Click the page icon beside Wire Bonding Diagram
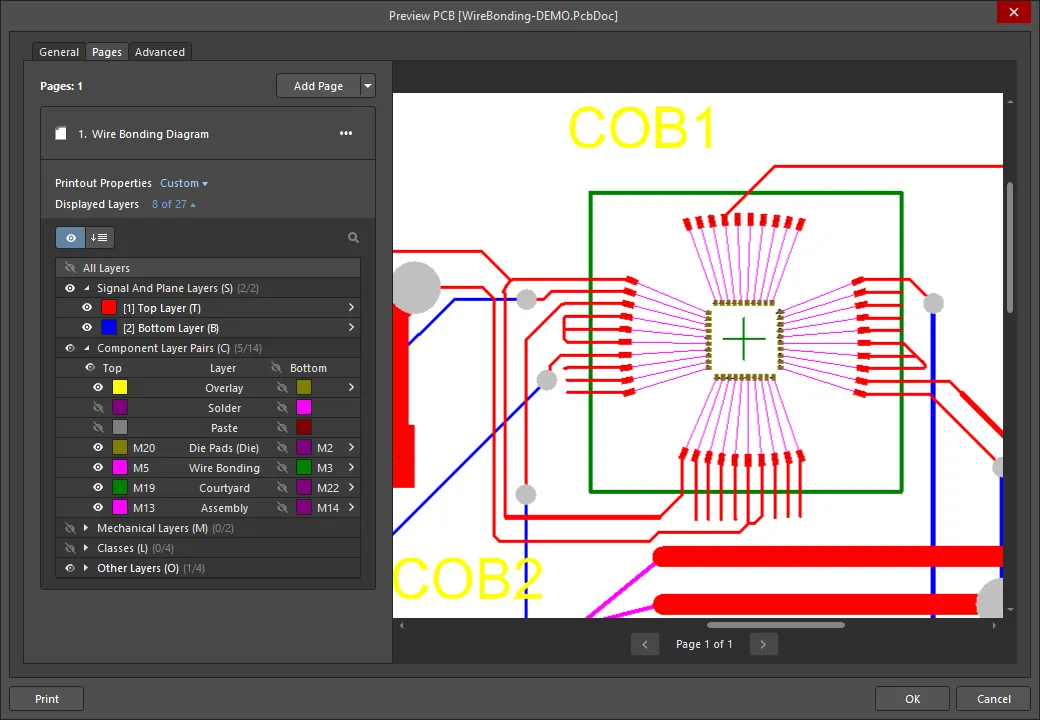The width and height of the screenshot is (1040, 720). (x=61, y=134)
